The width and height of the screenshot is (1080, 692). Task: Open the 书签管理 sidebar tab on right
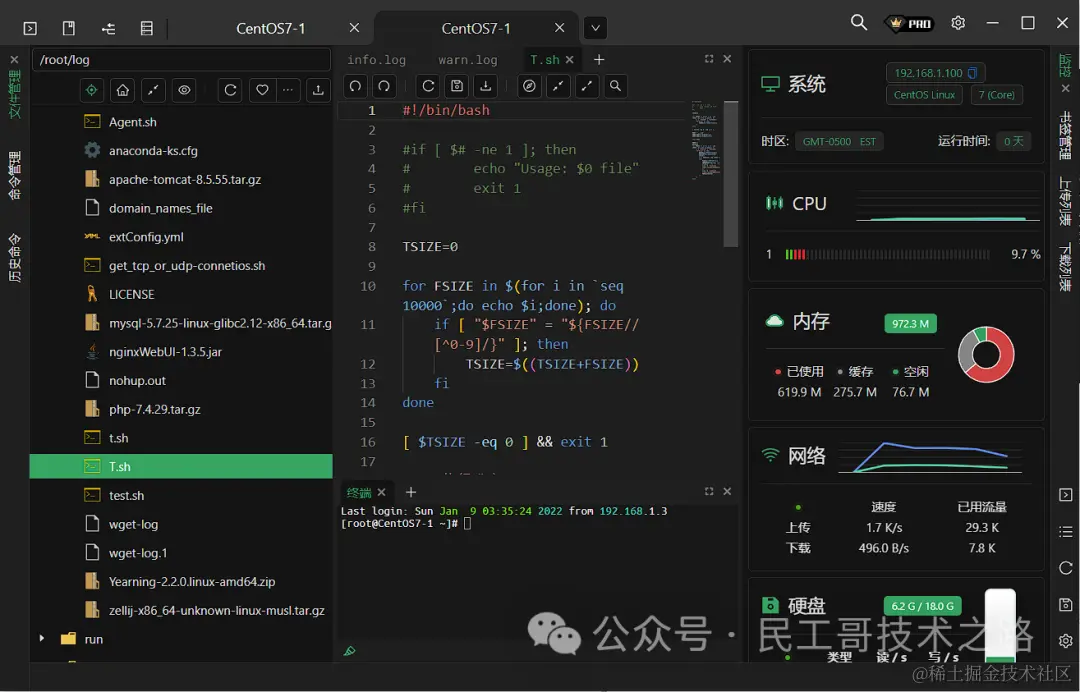[1065, 135]
